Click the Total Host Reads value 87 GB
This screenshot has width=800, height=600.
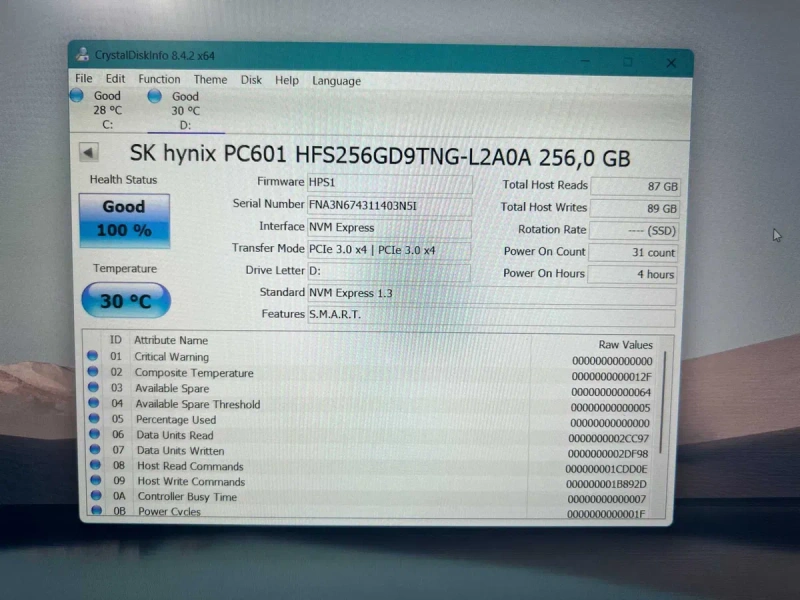tap(635, 186)
